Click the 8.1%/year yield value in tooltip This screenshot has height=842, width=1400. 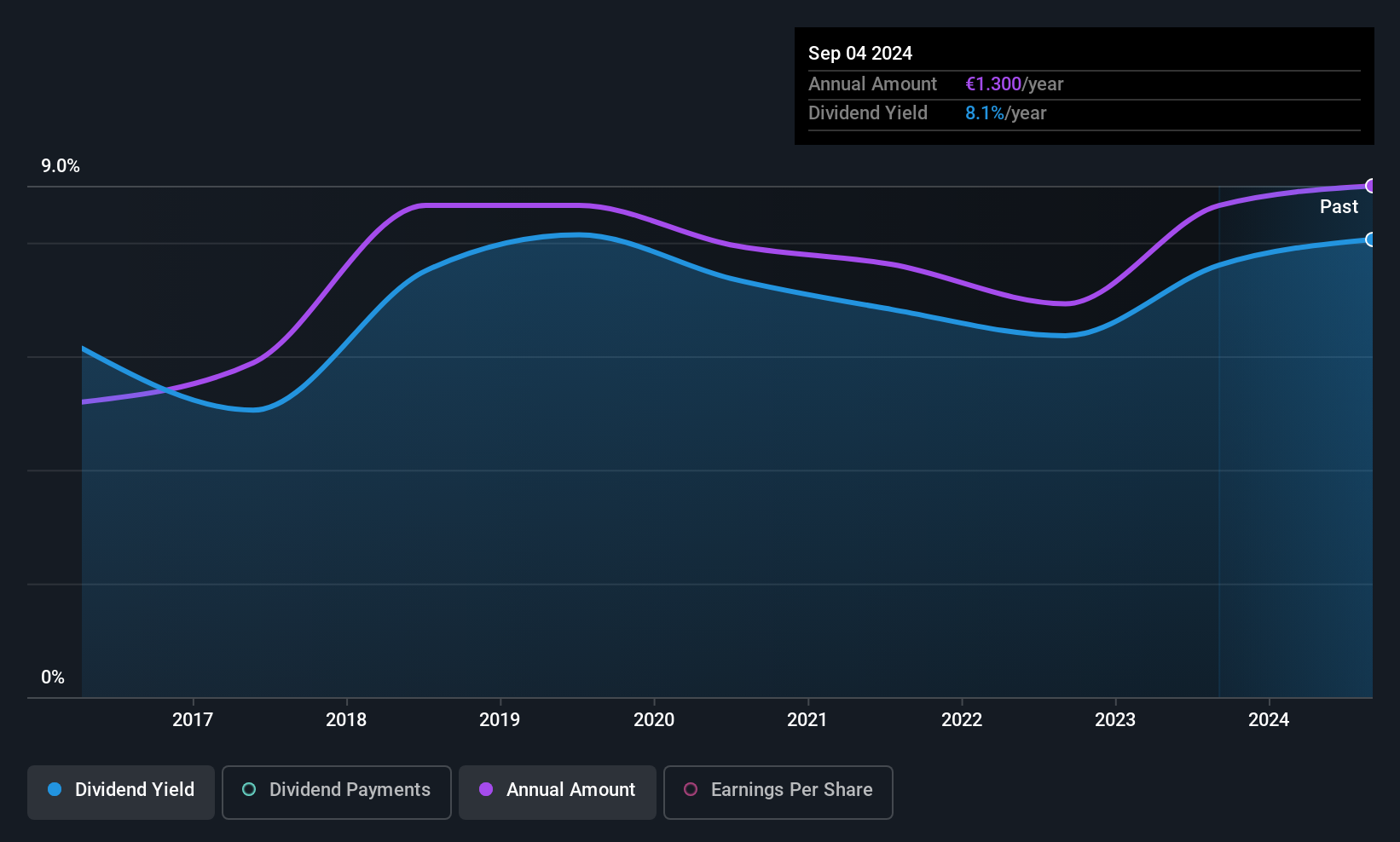pos(1005,113)
